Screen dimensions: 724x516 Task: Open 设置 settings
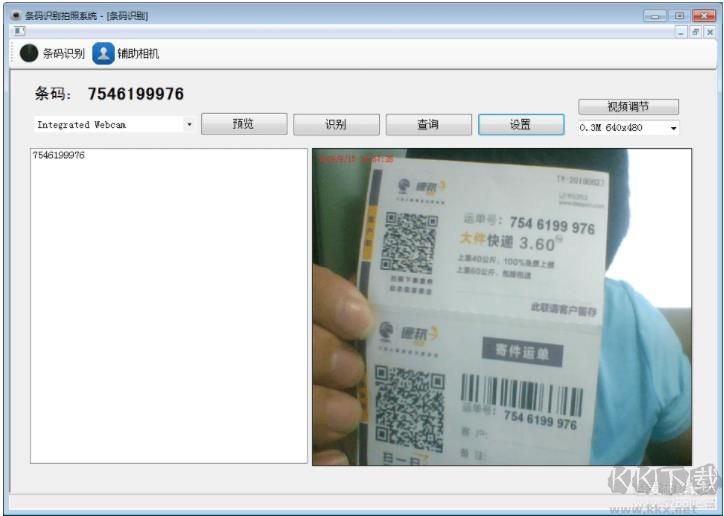520,125
